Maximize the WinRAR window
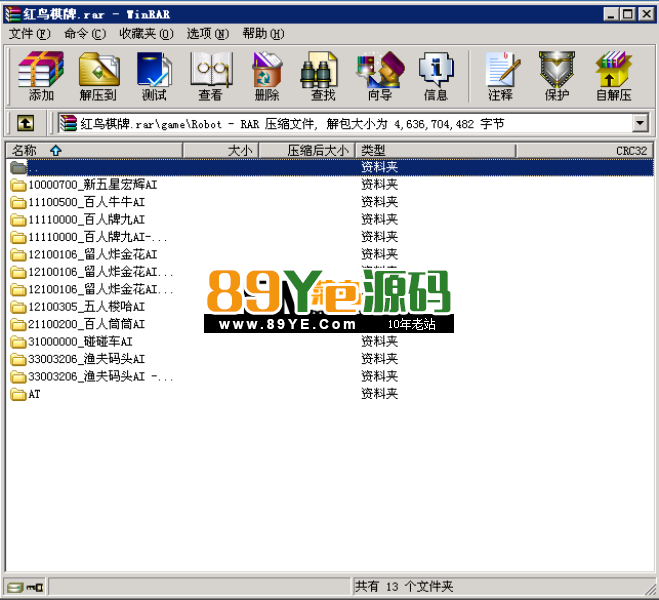Viewport: 659px width, 600px height. click(627, 14)
